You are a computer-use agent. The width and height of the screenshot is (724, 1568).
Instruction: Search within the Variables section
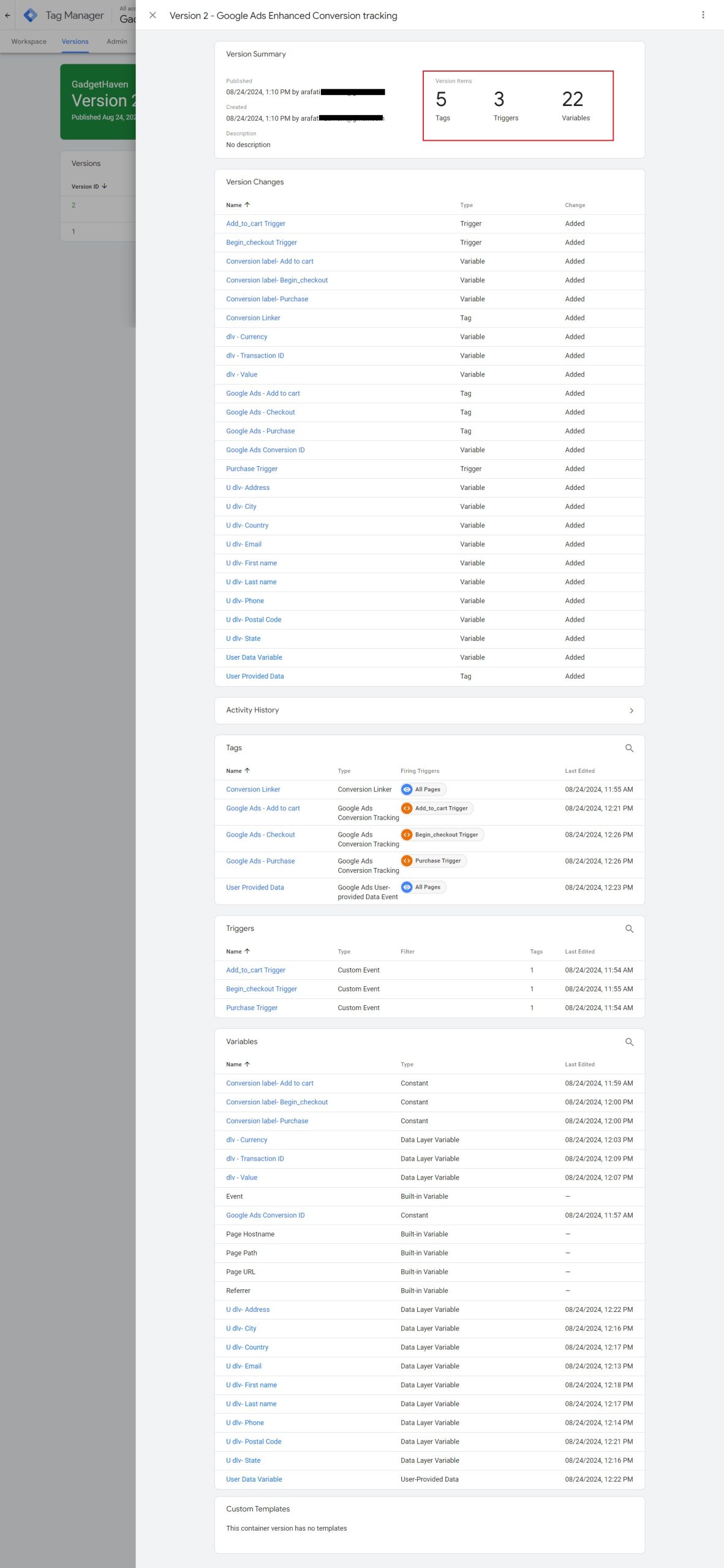pyautogui.click(x=629, y=1042)
